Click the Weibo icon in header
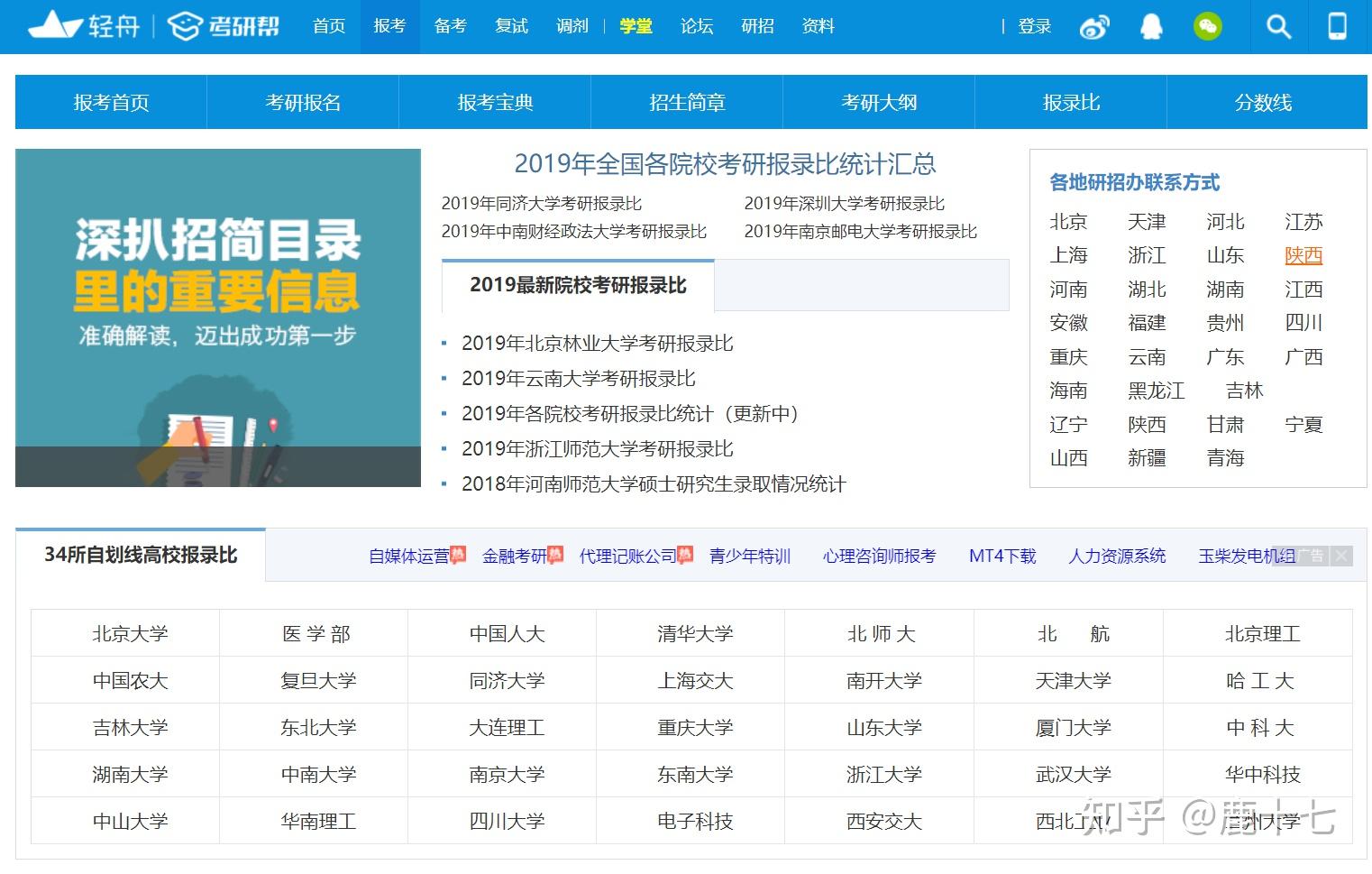Screen dimensions: 1372x874 [x=1094, y=27]
